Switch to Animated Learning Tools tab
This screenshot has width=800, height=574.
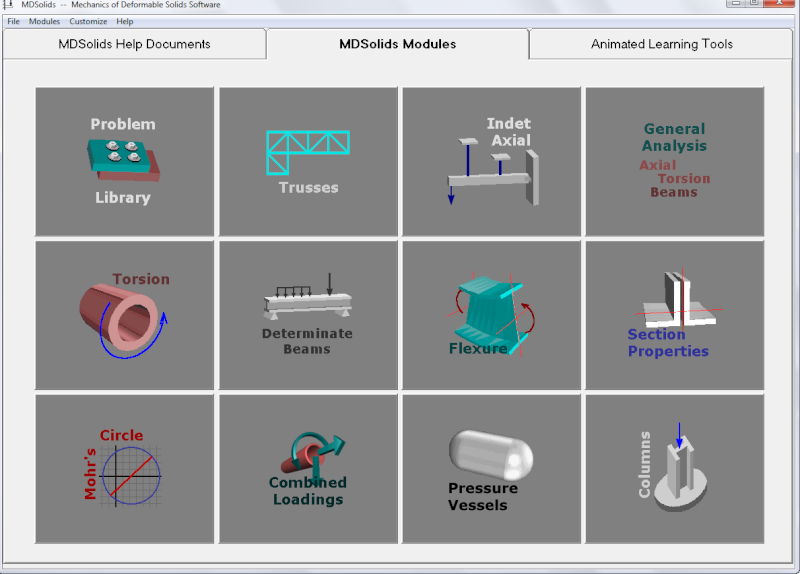[661, 44]
